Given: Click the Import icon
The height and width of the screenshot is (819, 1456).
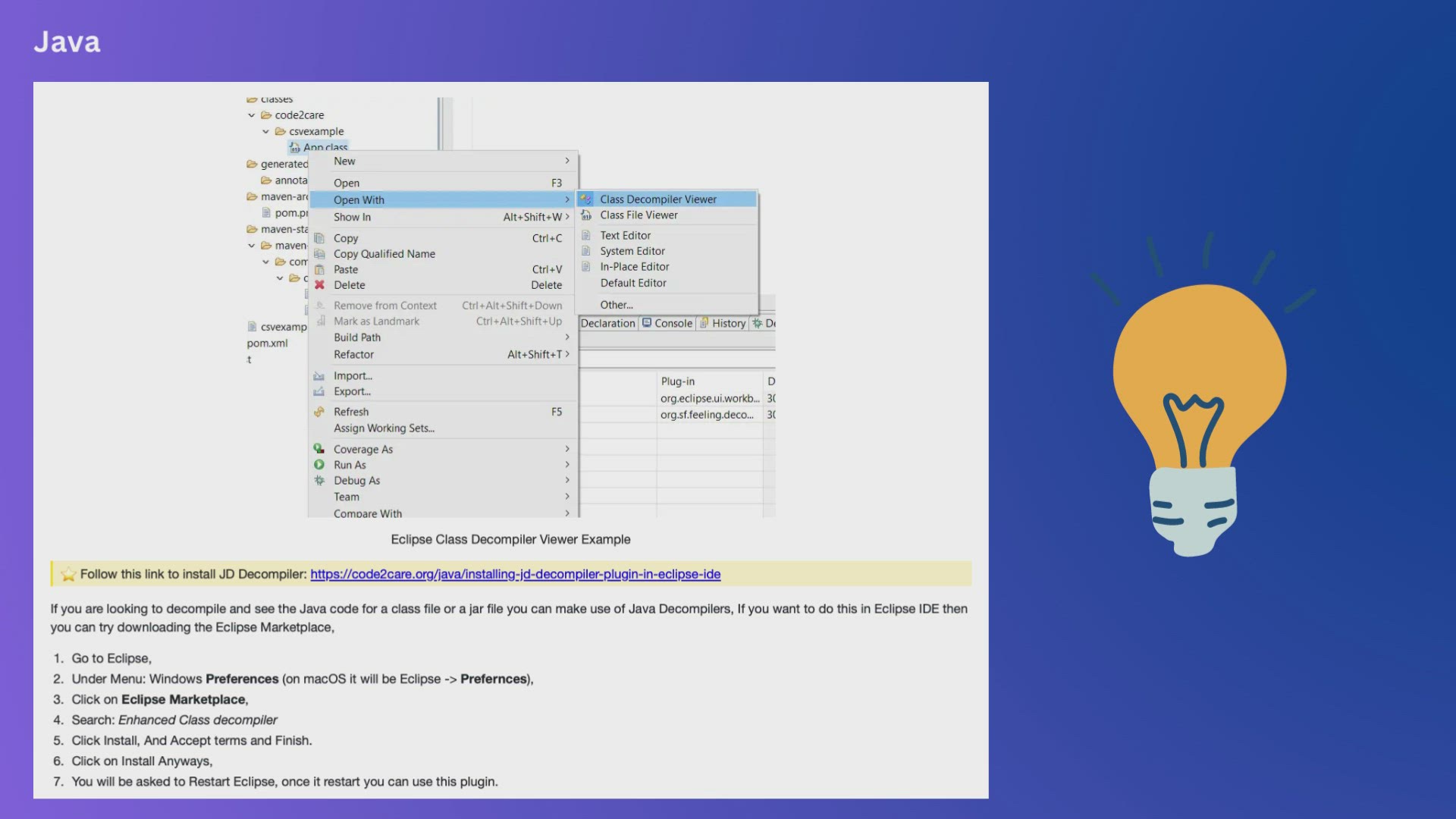Looking at the screenshot, I should click(x=319, y=376).
